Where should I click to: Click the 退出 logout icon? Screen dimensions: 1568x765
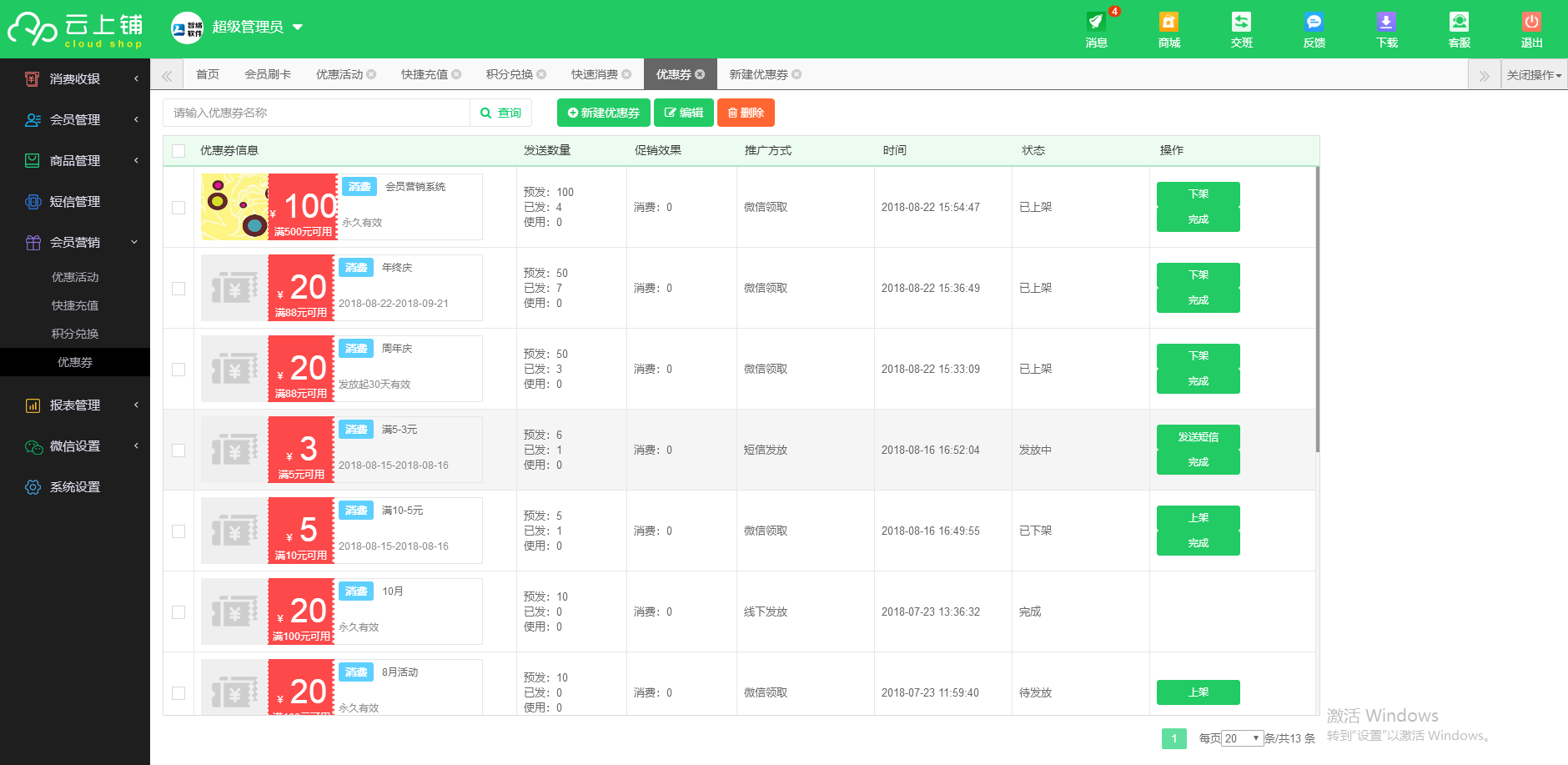pos(1531,22)
